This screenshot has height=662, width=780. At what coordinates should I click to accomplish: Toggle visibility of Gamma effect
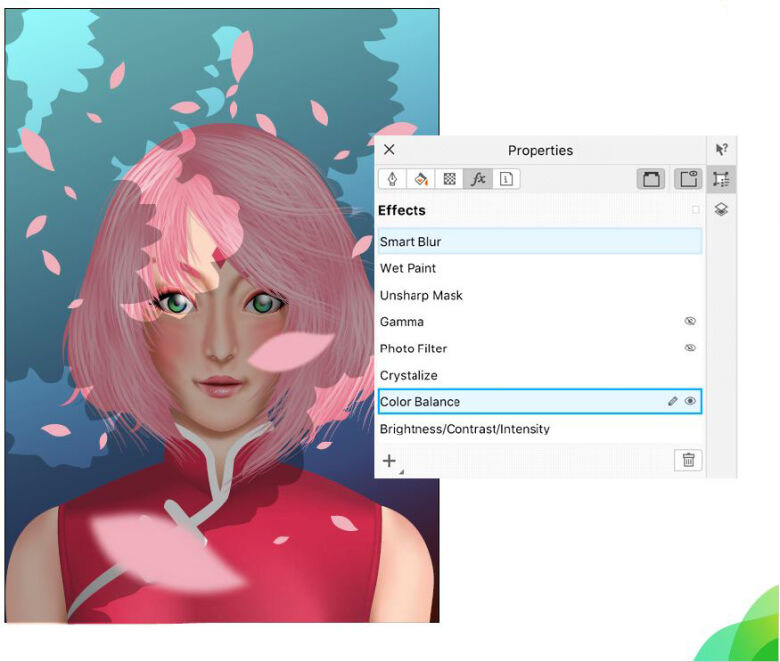[690, 322]
